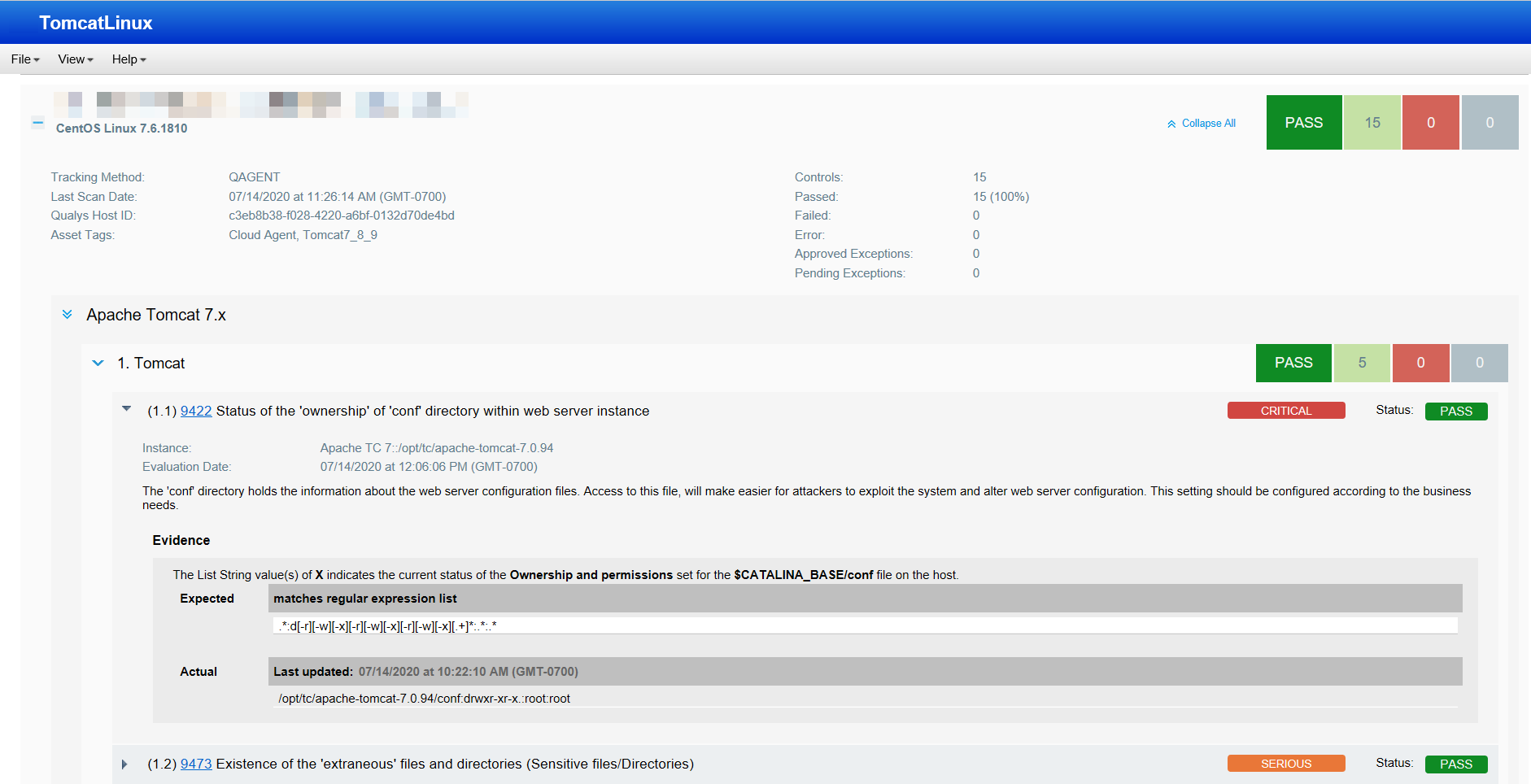Click the PASS status badge for control 1.1
This screenshot has height=784, width=1531.
(1455, 411)
